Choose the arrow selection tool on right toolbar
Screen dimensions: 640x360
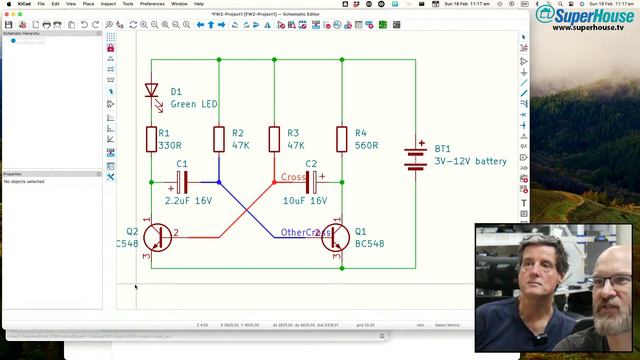click(524, 38)
